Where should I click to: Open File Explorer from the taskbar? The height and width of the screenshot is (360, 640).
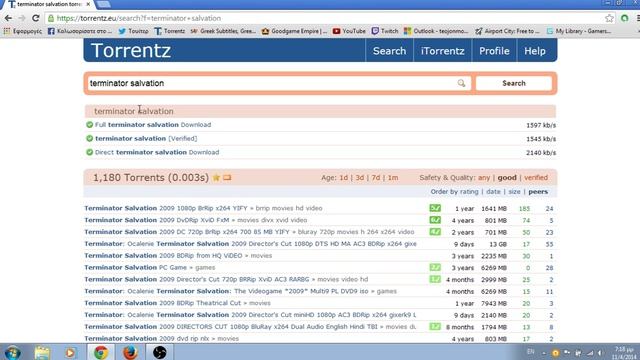pos(42,353)
